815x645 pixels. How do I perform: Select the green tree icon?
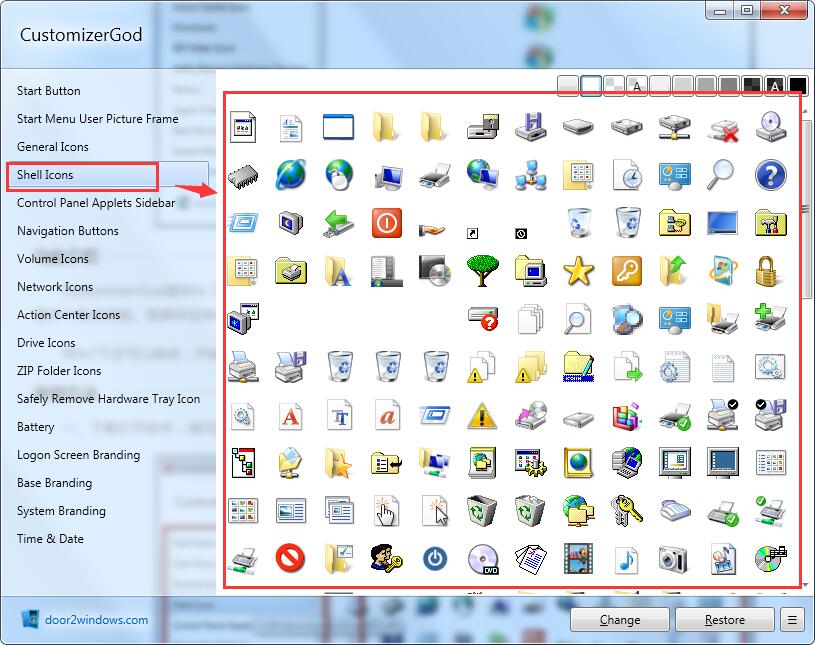(482, 270)
